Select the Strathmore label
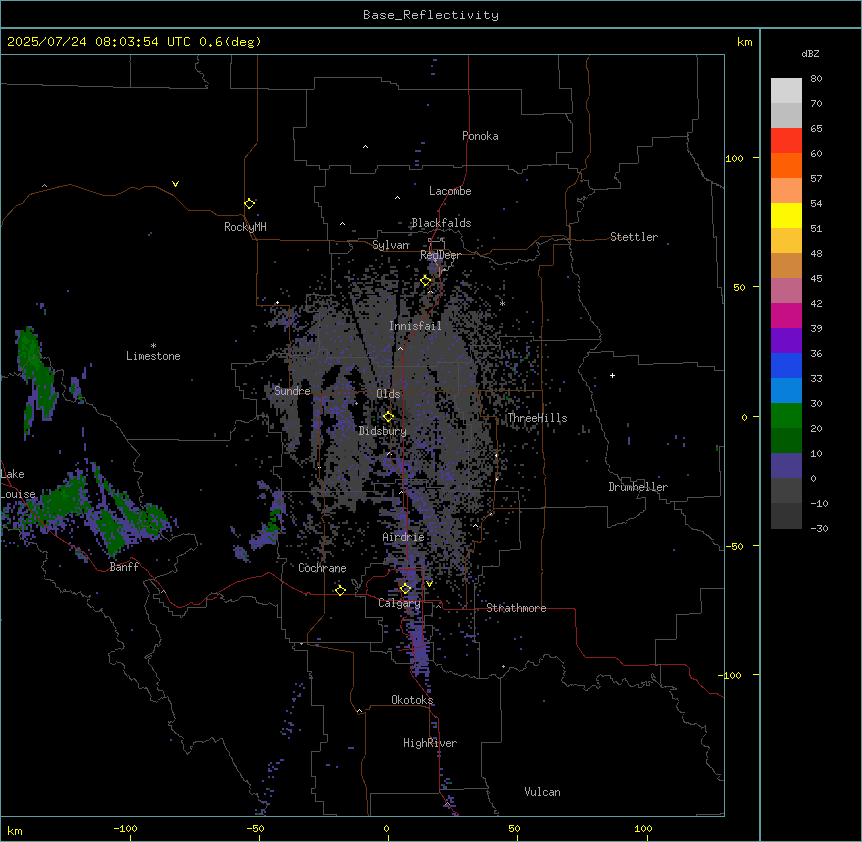This screenshot has height=842, width=862. [516, 608]
